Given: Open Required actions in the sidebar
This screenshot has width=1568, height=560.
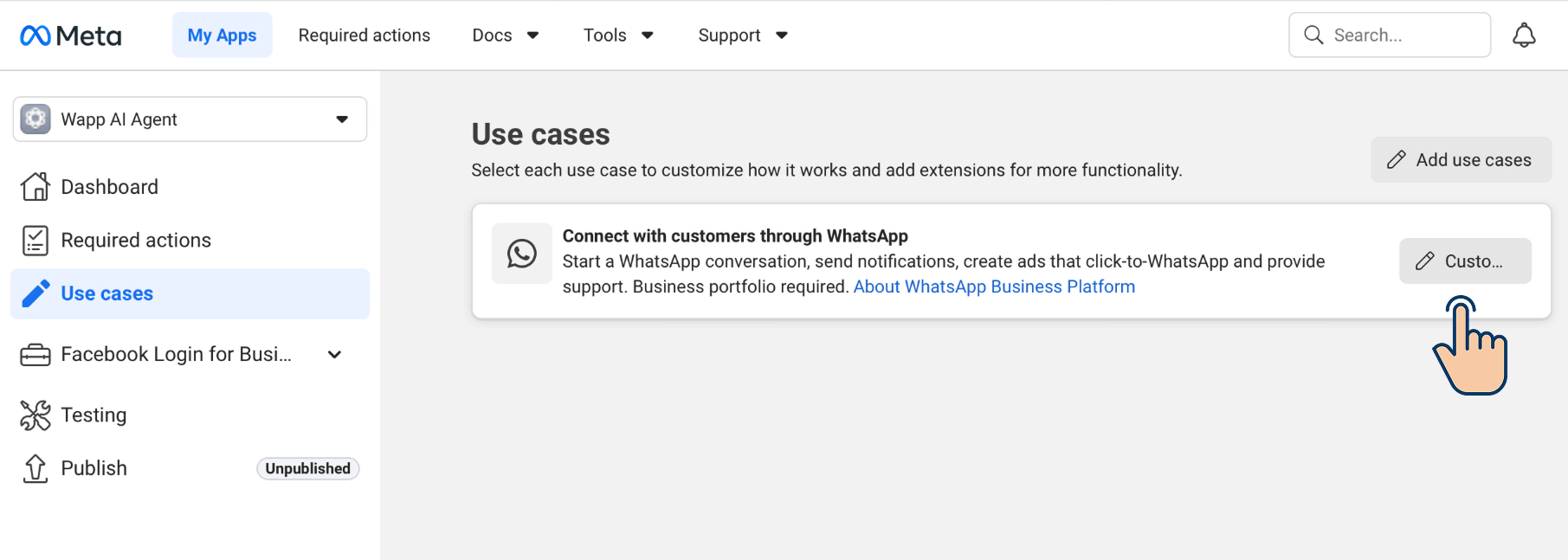Looking at the screenshot, I should (x=190, y=240).
